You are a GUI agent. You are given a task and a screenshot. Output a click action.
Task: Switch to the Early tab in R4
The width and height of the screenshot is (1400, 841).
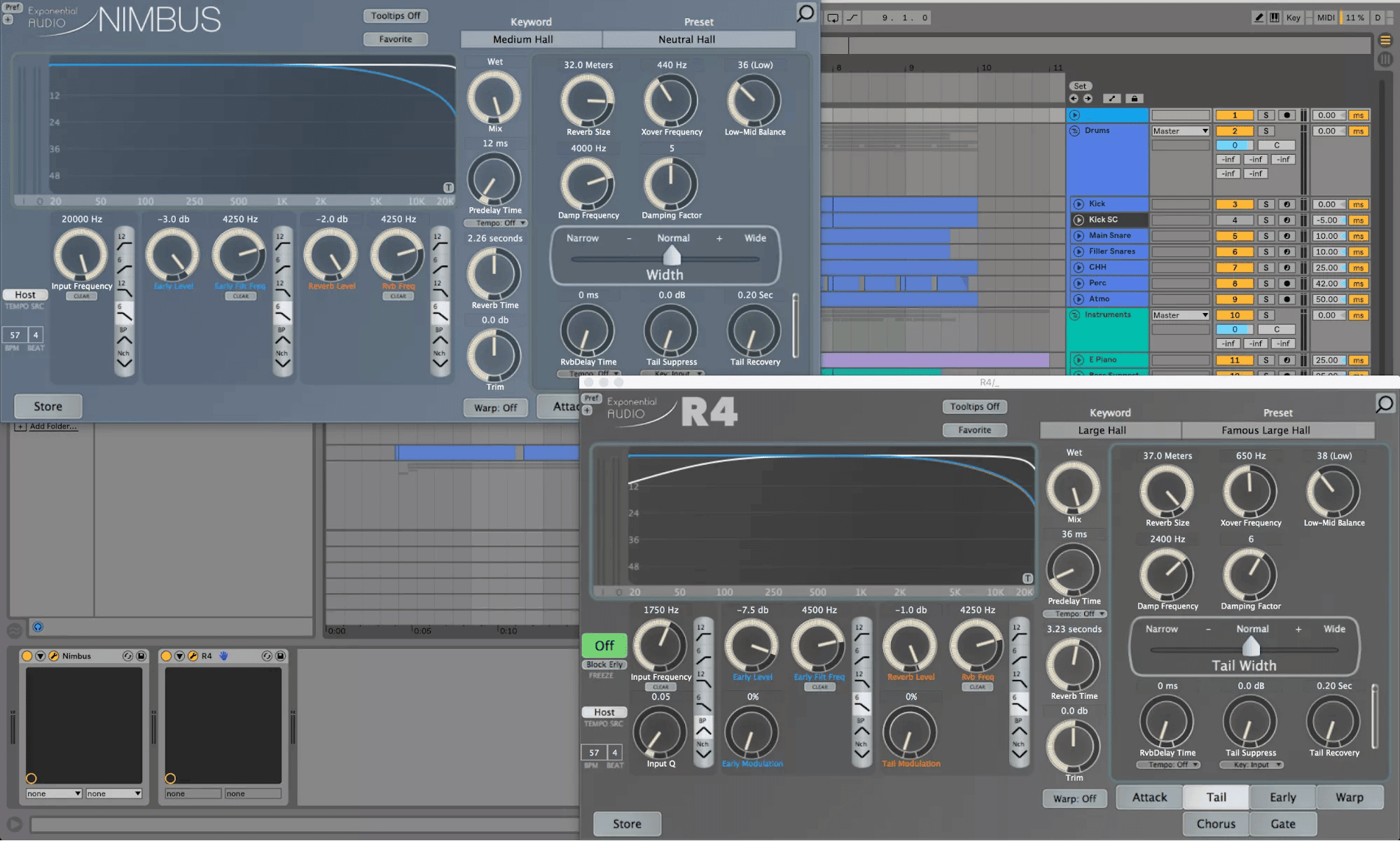(1282, 797)
